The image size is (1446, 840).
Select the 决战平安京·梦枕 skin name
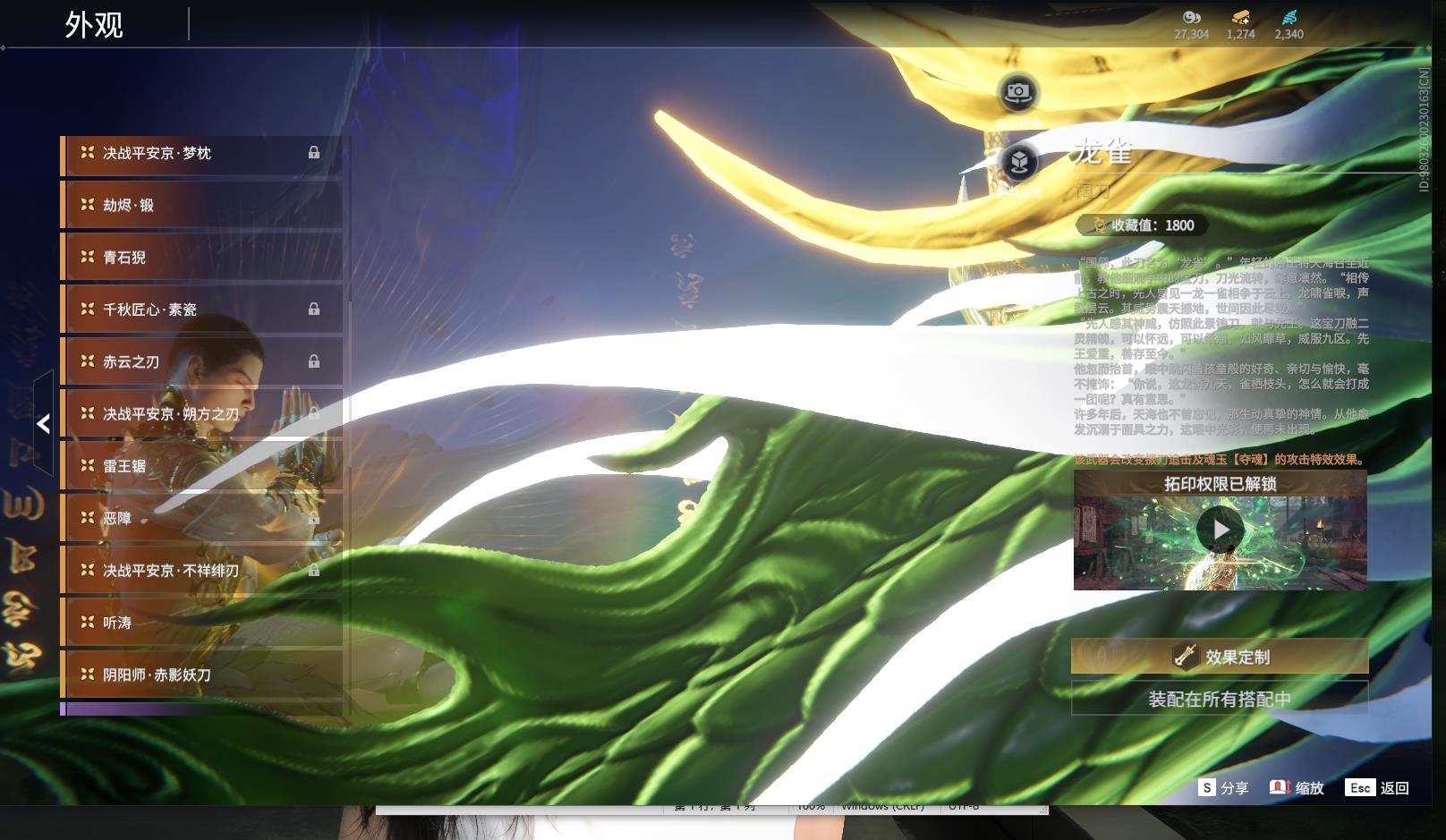click(157, 153)
